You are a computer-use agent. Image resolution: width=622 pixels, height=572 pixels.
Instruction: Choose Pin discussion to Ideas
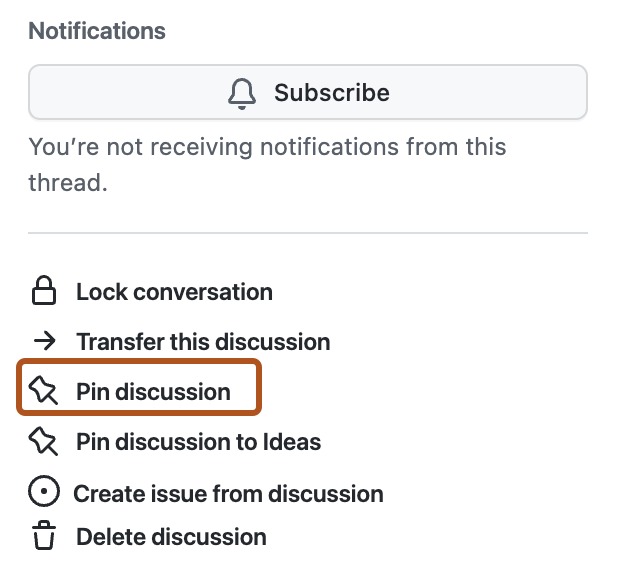click(x=198, y=441)
